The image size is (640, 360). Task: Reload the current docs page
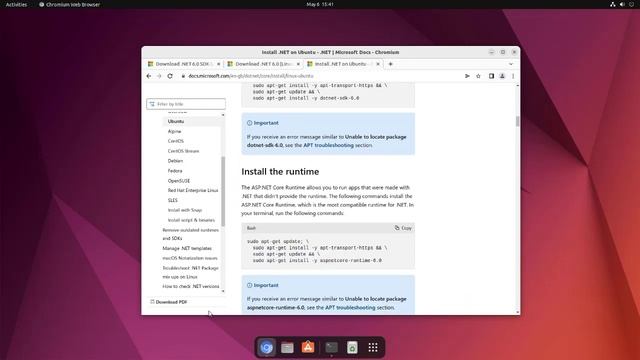click(170, 76)
